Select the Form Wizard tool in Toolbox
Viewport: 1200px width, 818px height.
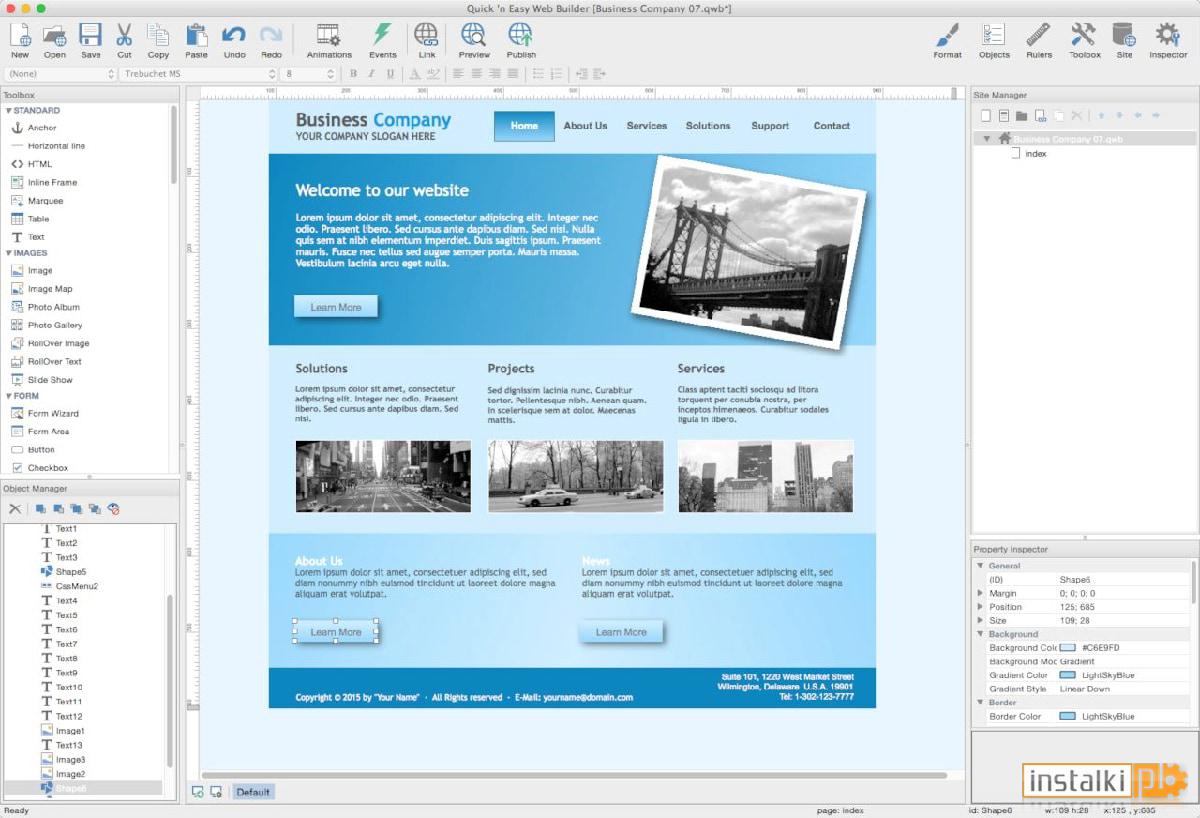pyautogui.click(x=45, y=413)
